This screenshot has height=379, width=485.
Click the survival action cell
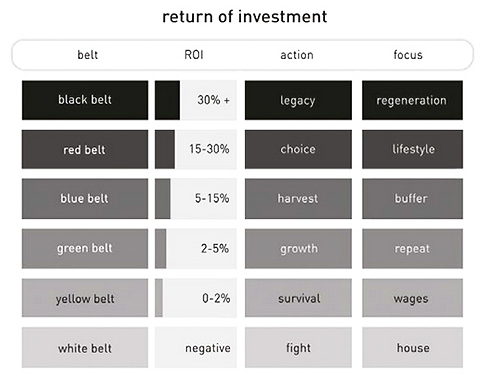pos(298,298)
